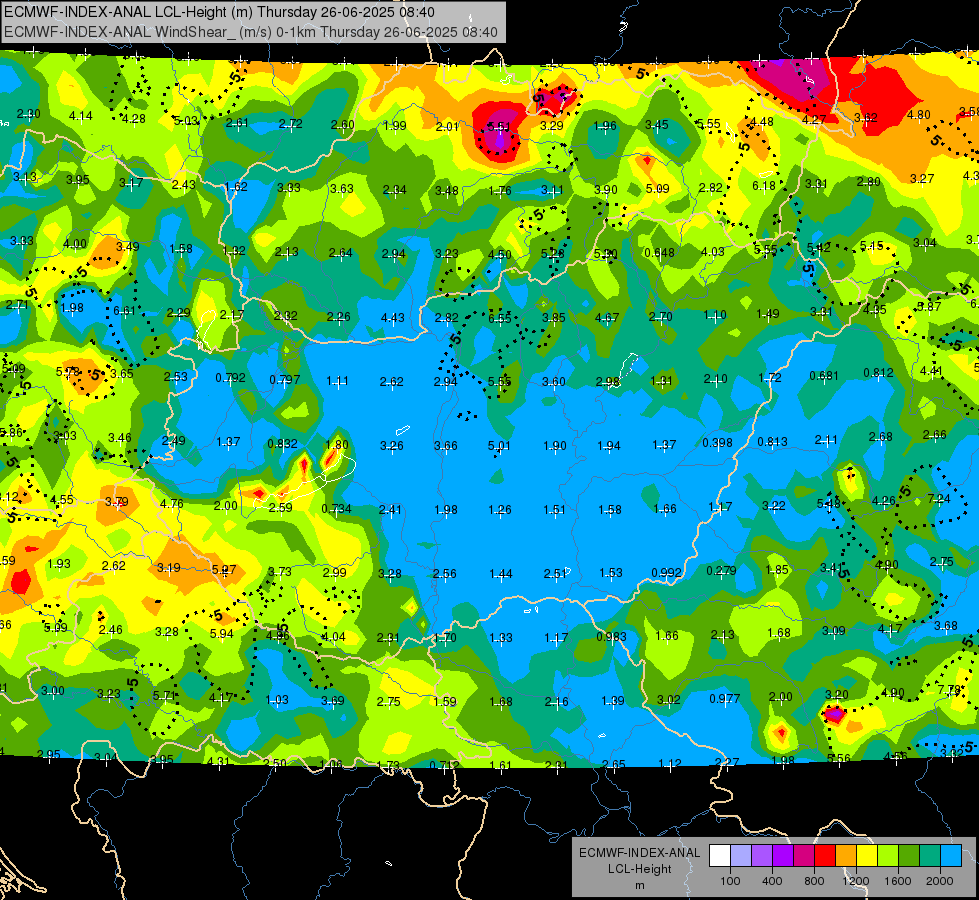979x900 pixels.
Task: Click the legend scale label 1200
Action: point(855,881)
